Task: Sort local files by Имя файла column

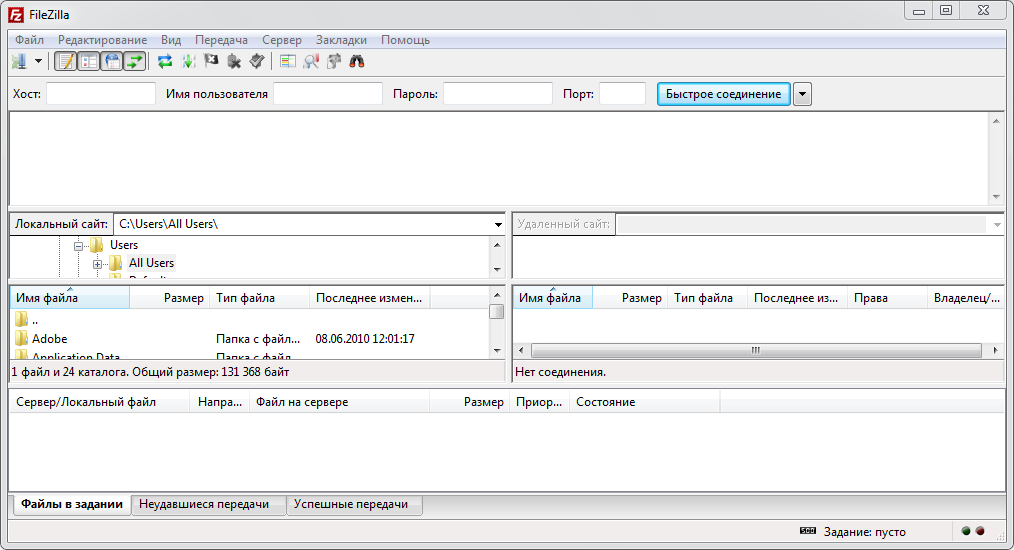Action: (70, 298)
